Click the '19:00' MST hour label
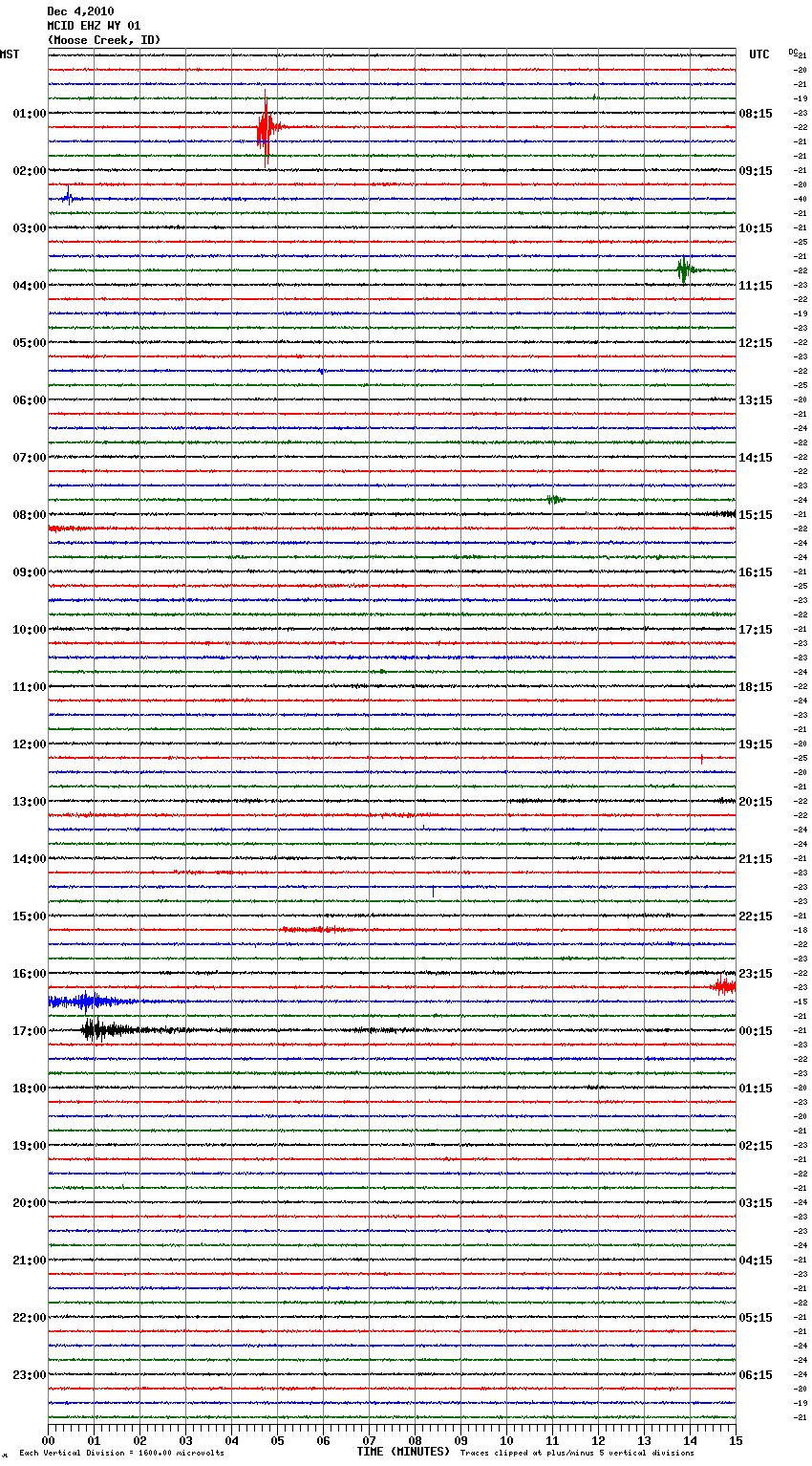The image size is (812, 1466). [29, 1146]
